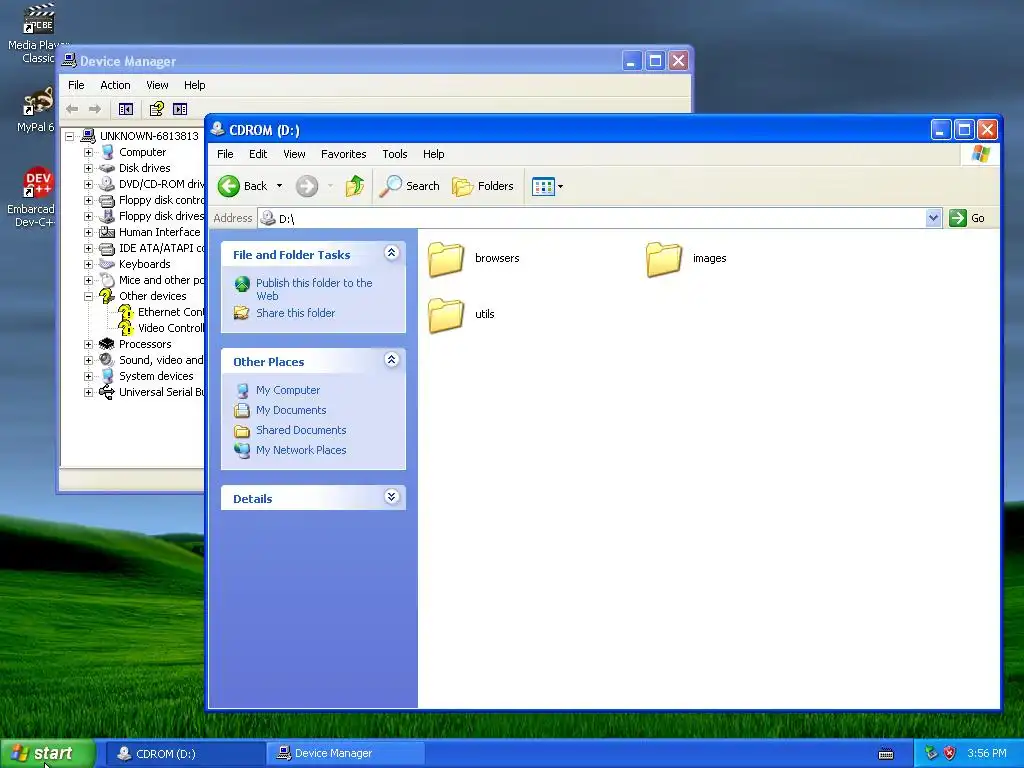Open Action menu in Device Manager
This screenshot has height=768, width=1024.
coord(115,85)
